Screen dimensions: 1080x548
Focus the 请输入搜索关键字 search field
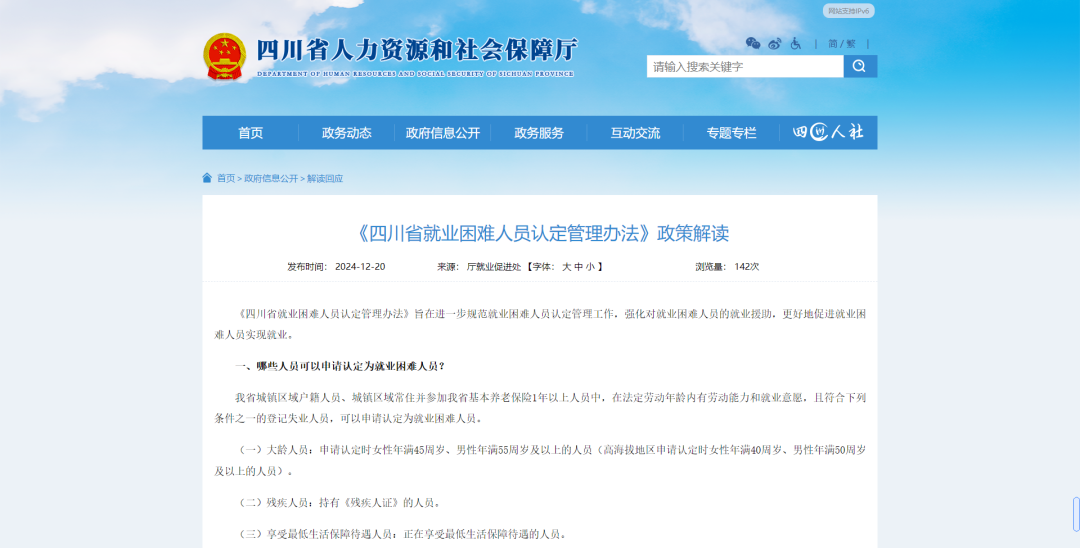(745, 66)
